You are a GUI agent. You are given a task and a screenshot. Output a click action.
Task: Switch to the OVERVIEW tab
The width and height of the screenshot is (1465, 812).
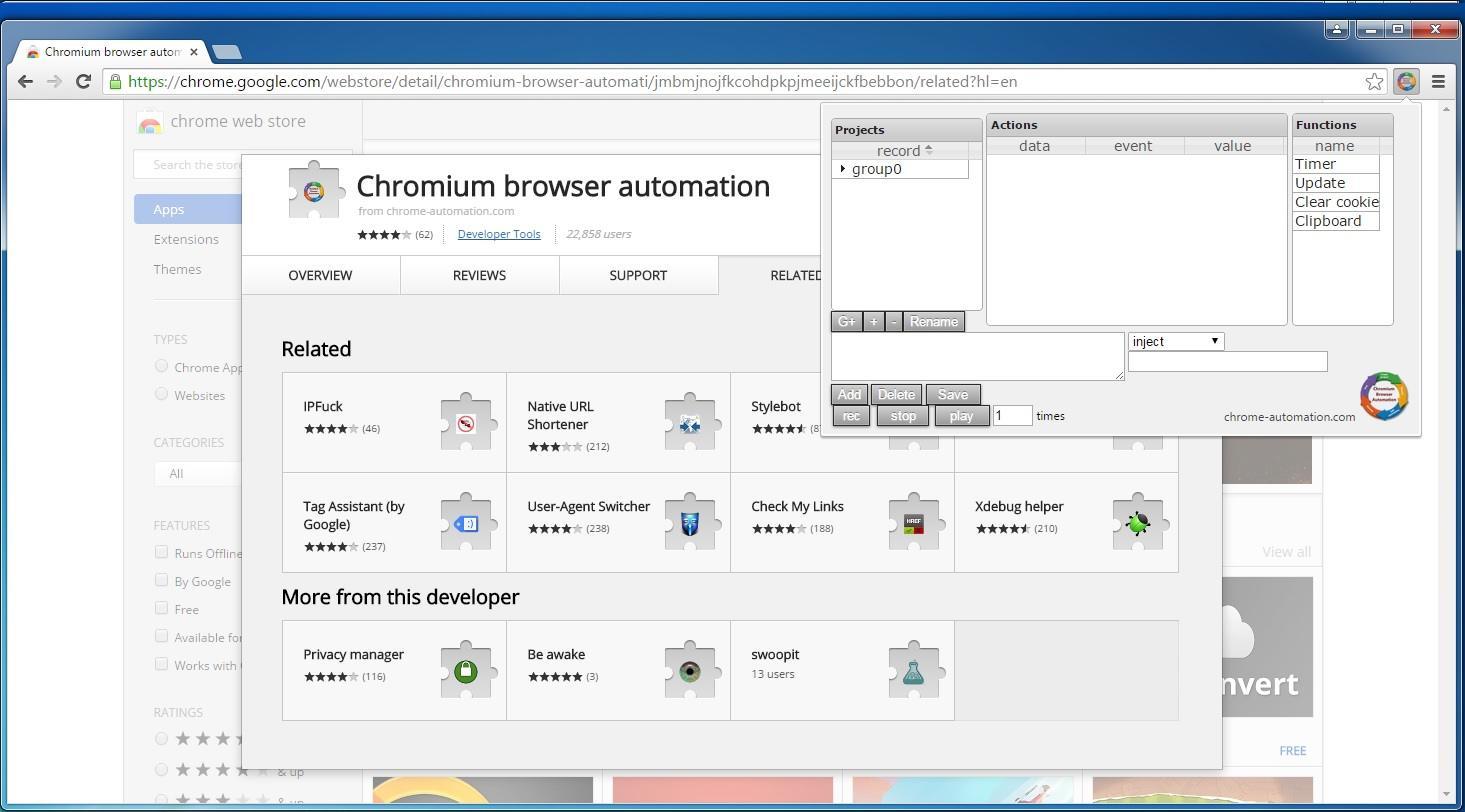pos(320,275)
